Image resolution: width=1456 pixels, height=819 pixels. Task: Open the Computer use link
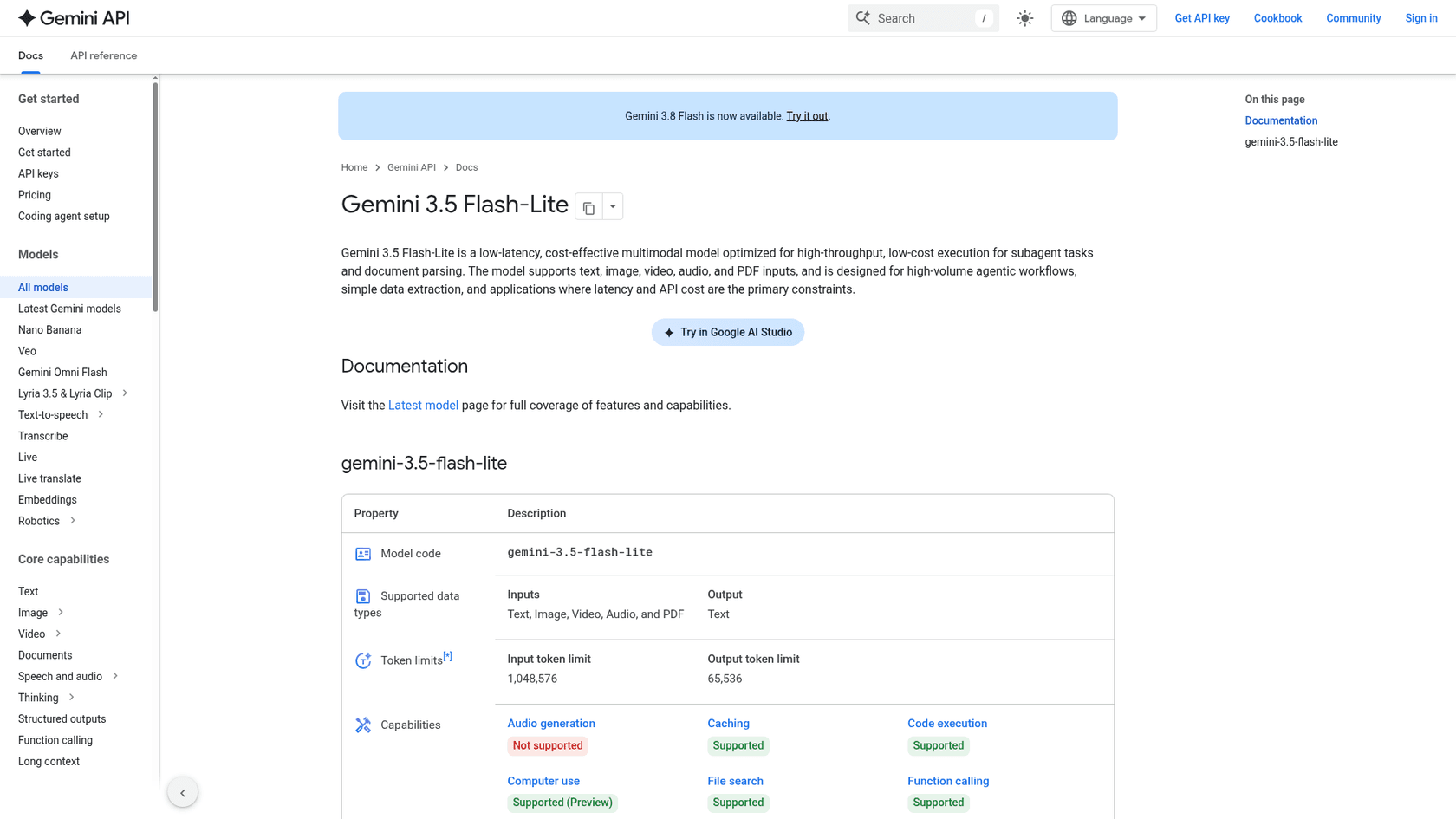543,781
